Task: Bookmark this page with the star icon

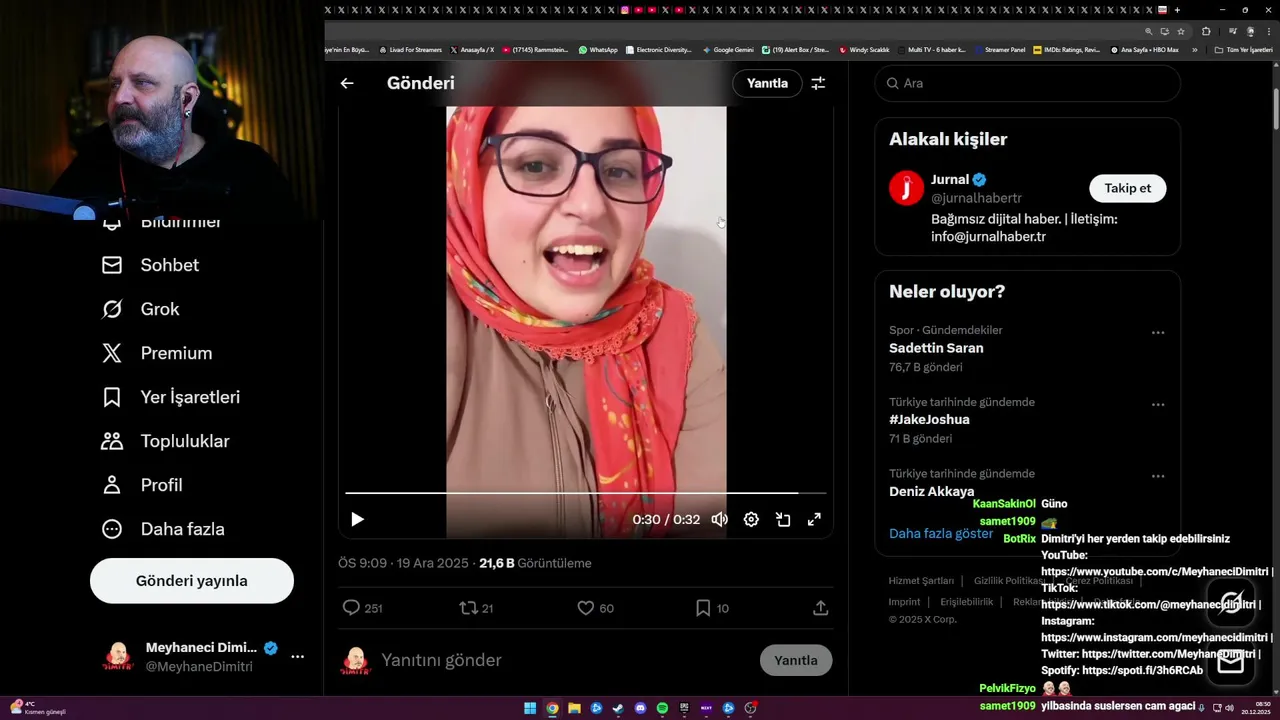Action: [1181, 31]
